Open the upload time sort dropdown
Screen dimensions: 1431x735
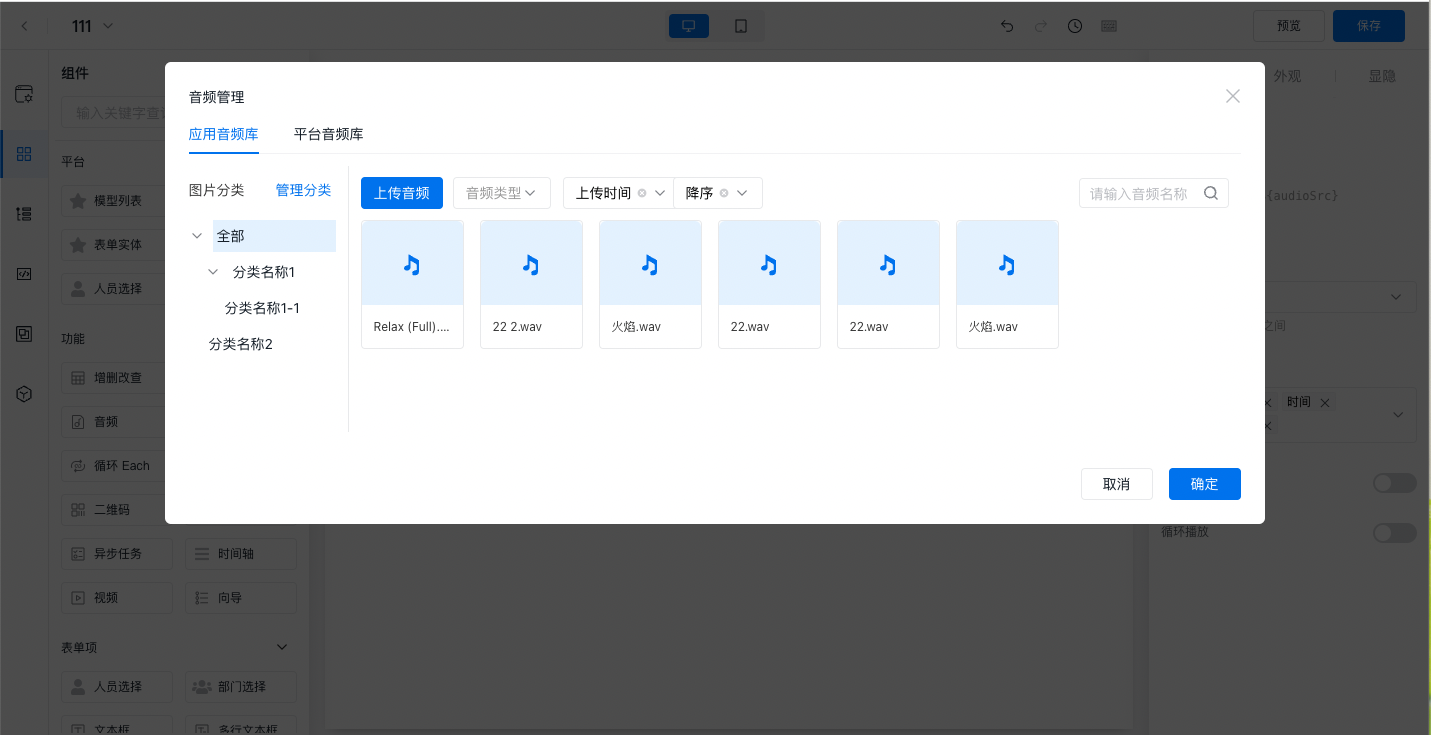(x=660, y=193)
